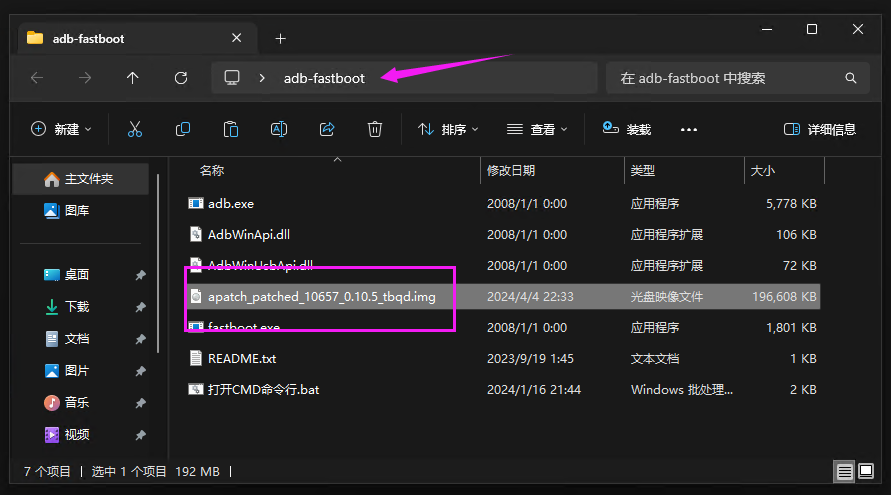Click the search box for adb-fastboot

click(x=728, y=78)
